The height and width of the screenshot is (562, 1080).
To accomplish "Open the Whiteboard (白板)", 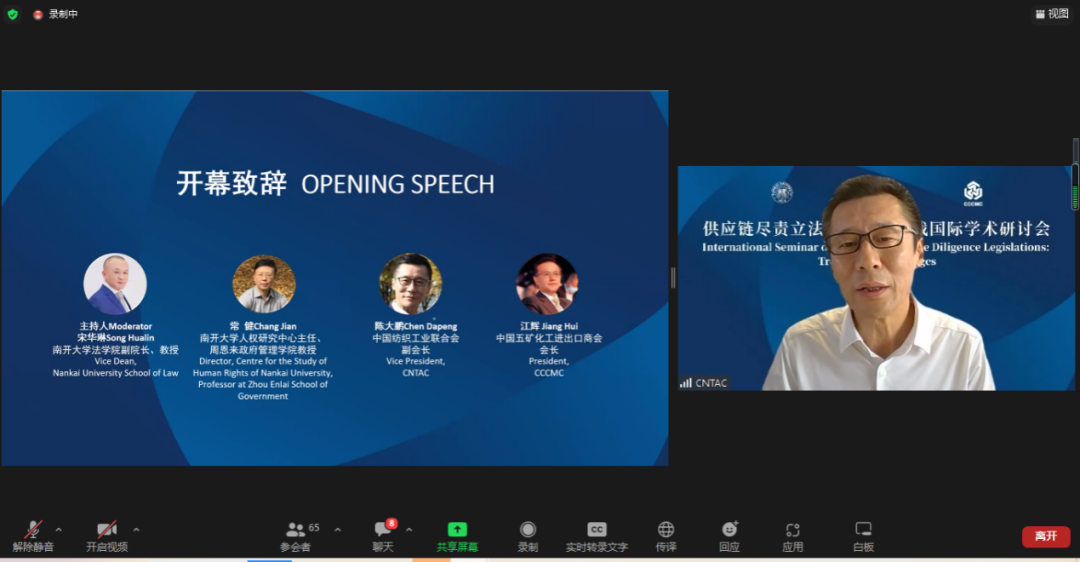I will tap(863, 530).
